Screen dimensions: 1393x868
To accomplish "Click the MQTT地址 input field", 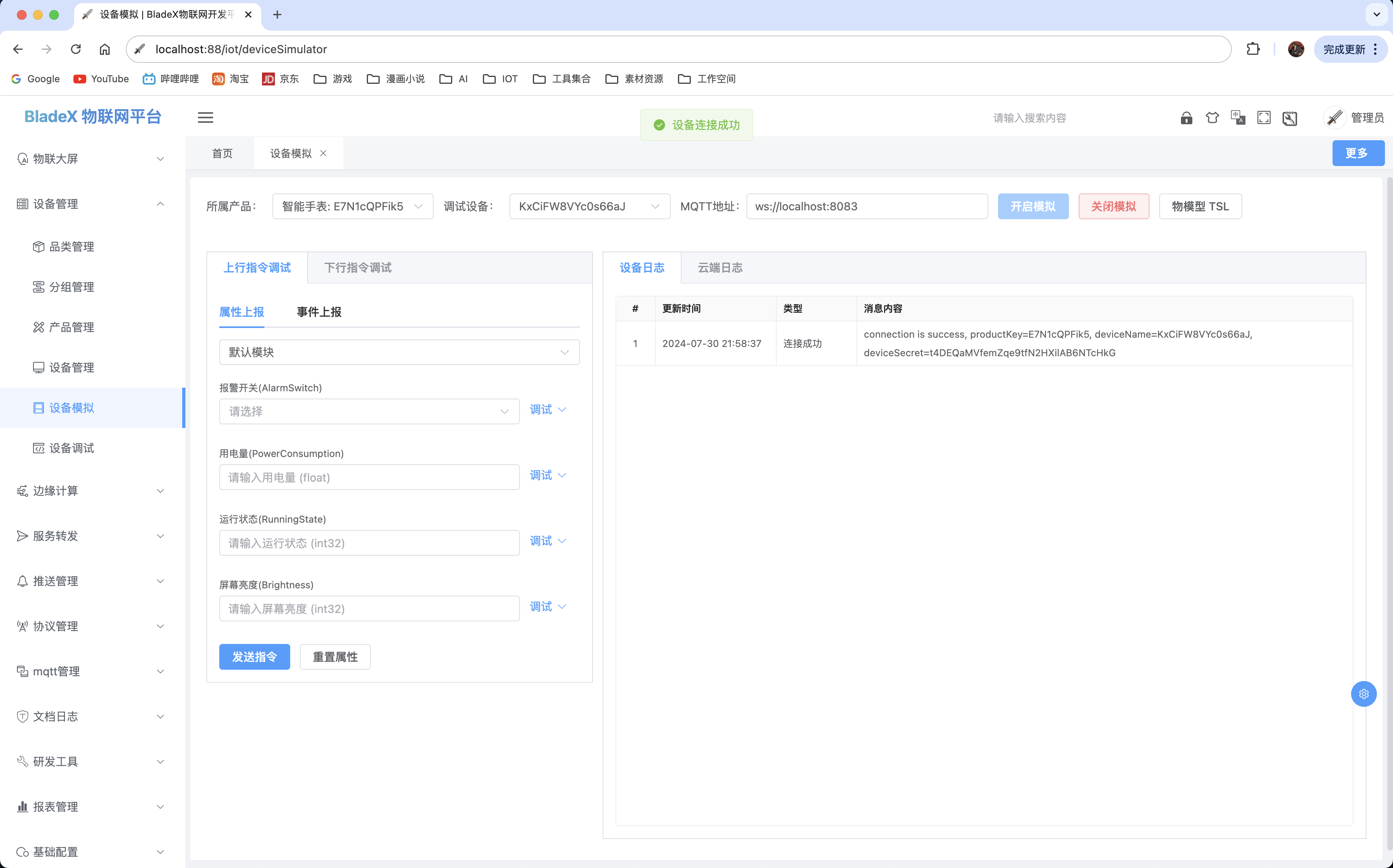I will (867, 207).
